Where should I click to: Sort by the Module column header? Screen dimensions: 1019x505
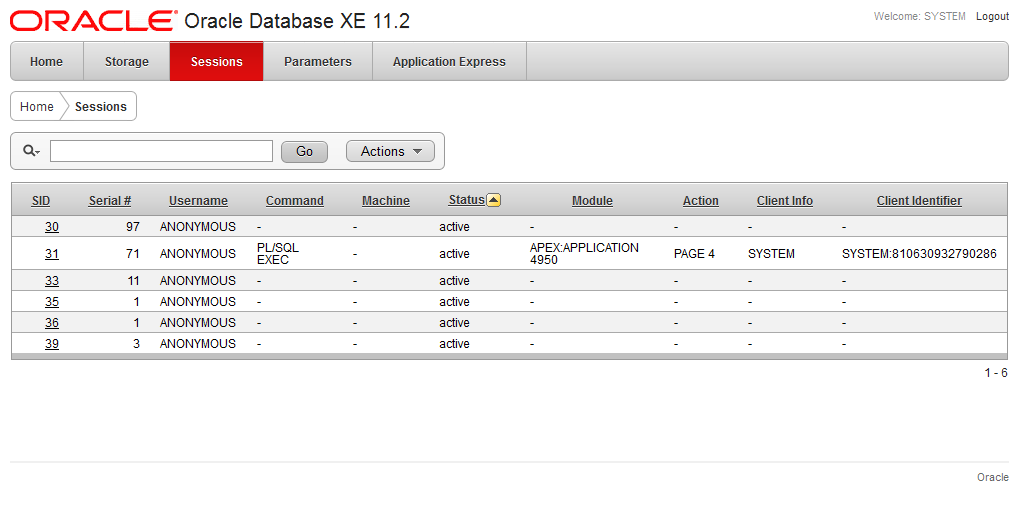tap(592, 201)
